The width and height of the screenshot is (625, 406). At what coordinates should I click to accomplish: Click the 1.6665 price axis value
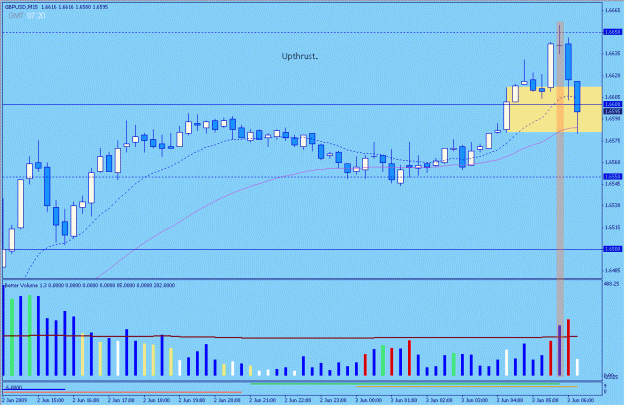pos(613,10)
